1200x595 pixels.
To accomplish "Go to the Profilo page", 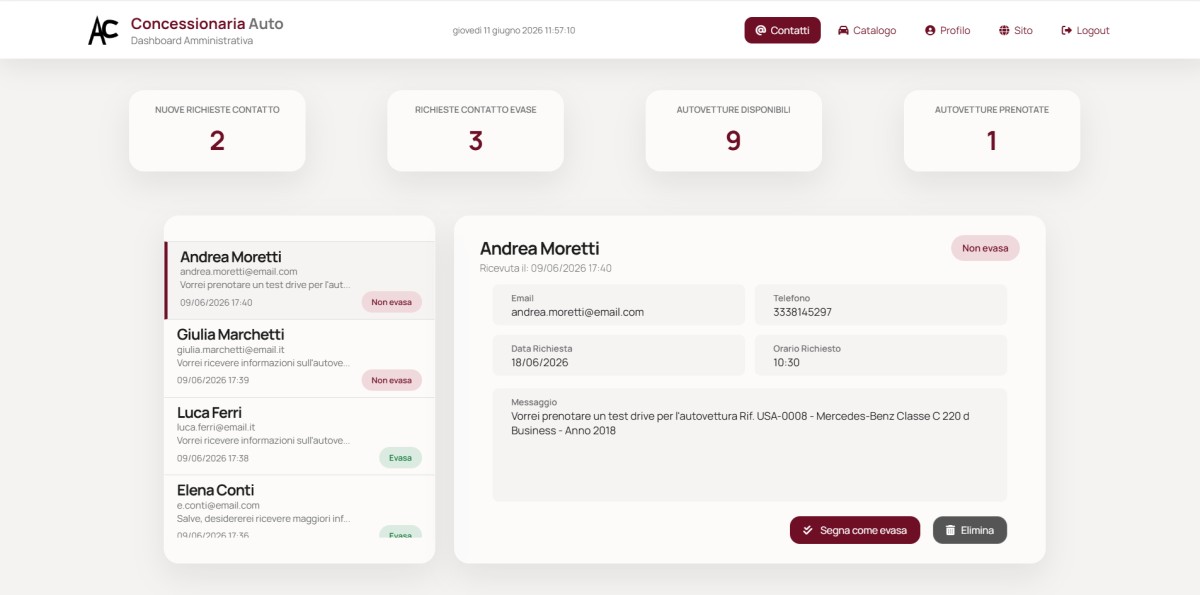I will tap(948, 30).
